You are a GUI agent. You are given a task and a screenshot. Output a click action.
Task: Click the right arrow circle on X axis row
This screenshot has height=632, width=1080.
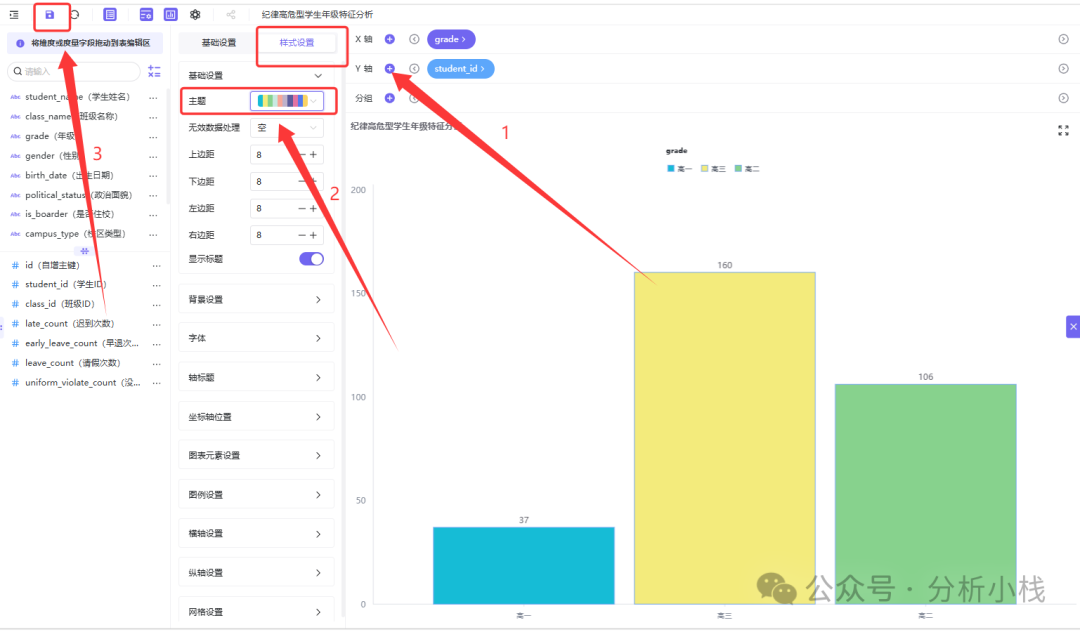point(1063,39)
